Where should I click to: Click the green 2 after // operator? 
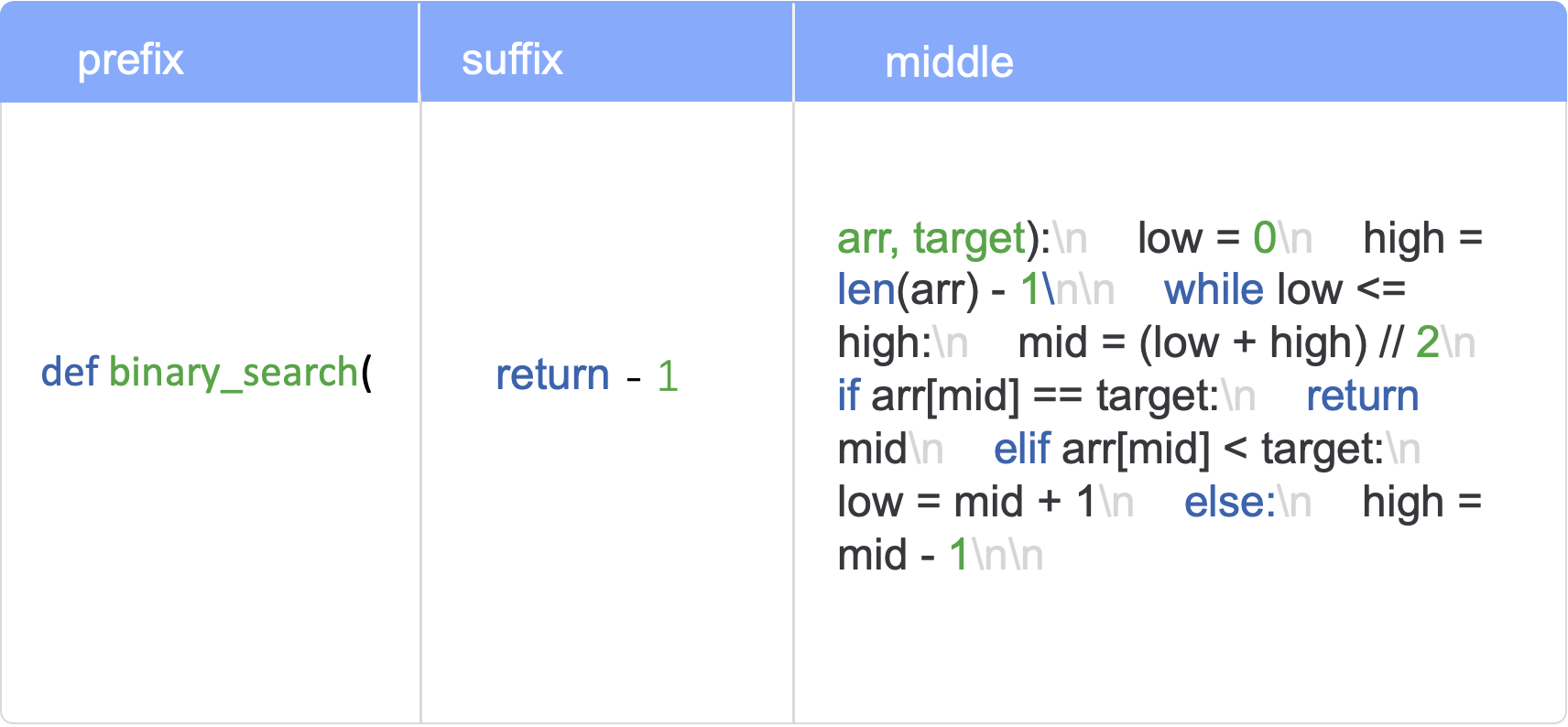click(x=1428, y=343)
